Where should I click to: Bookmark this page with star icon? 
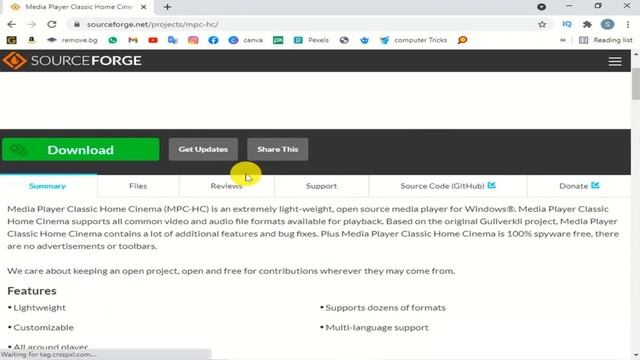(542, 24)
